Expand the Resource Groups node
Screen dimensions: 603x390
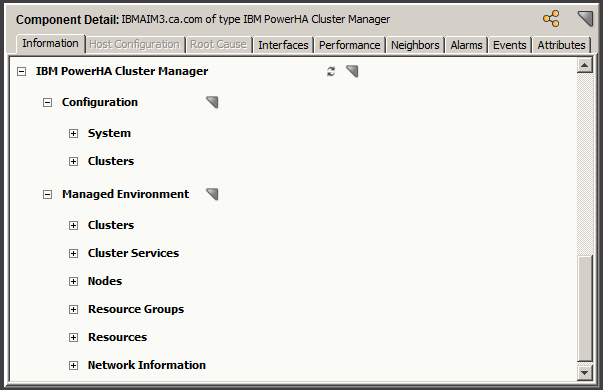click(x=73, y=310)
